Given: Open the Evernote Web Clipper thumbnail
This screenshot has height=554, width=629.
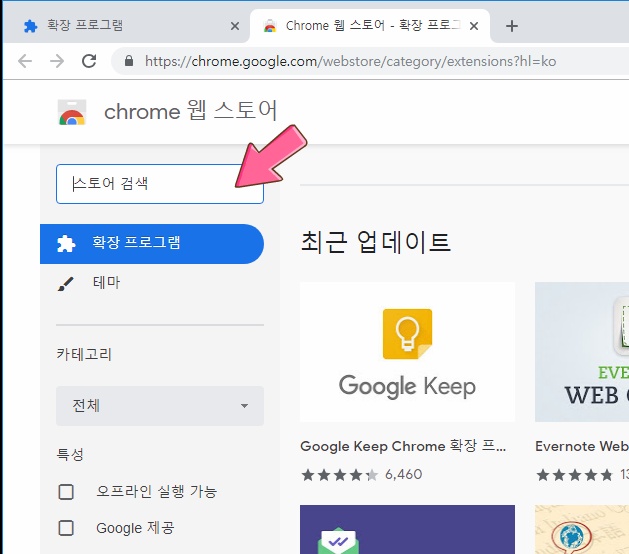Looking at the screenshot, I should coord(582,352).
